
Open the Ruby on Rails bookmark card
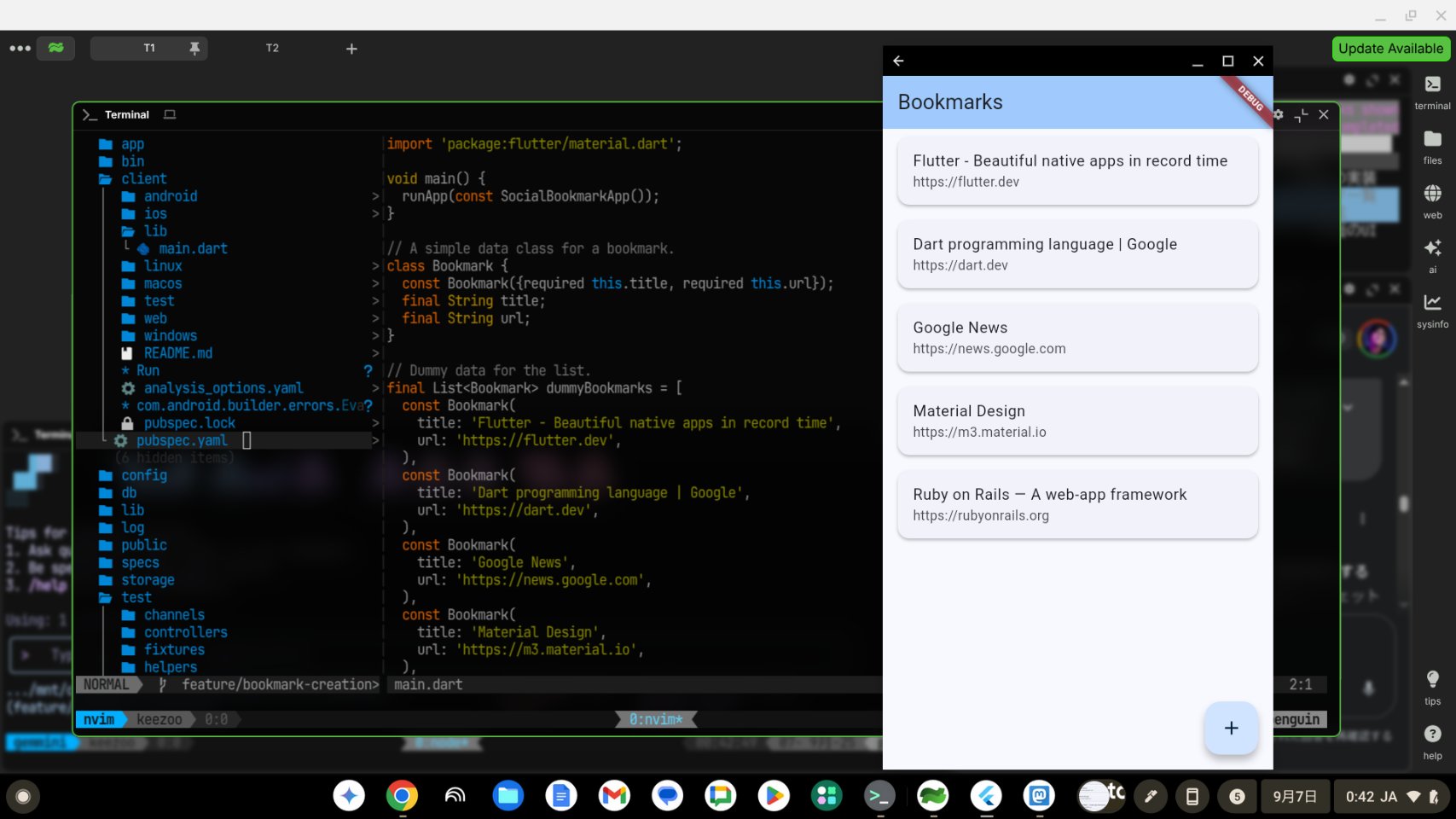[1077, 504]
